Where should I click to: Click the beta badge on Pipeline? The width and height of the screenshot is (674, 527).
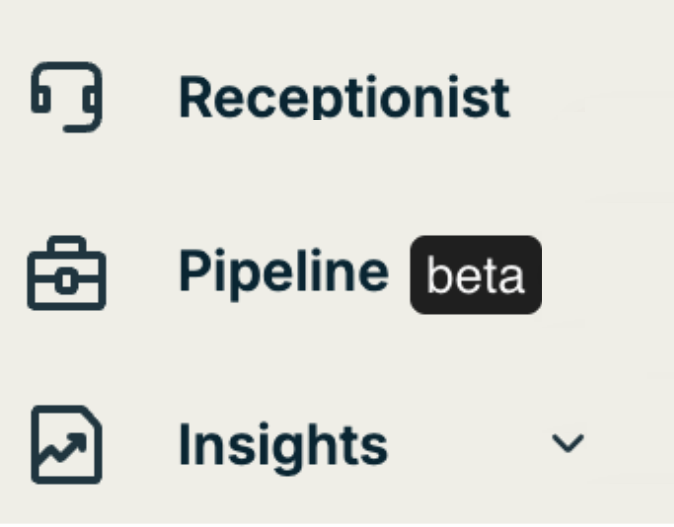point(475,275)
